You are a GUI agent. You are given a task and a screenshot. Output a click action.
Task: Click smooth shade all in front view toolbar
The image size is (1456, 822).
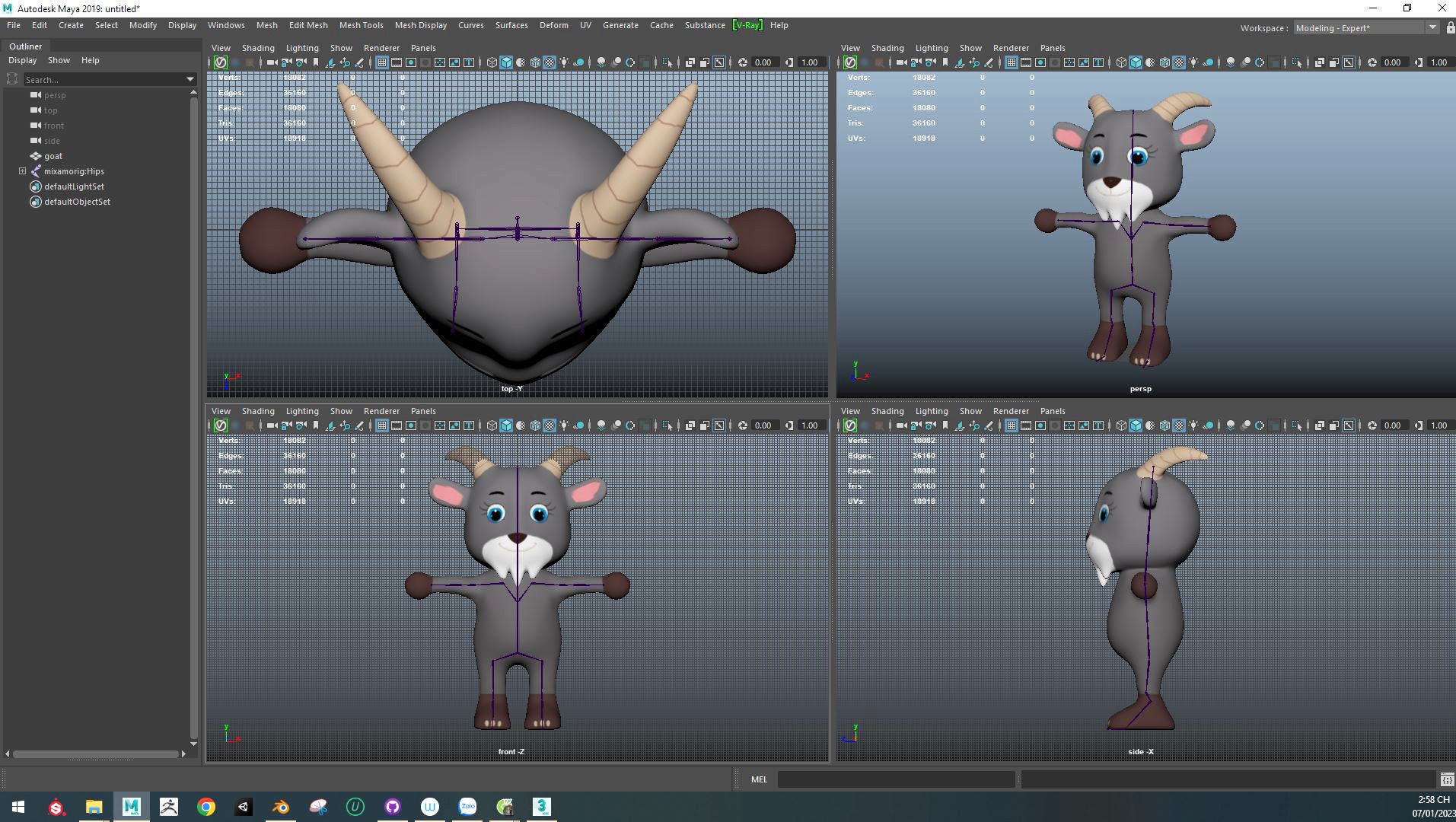(506, 425)
